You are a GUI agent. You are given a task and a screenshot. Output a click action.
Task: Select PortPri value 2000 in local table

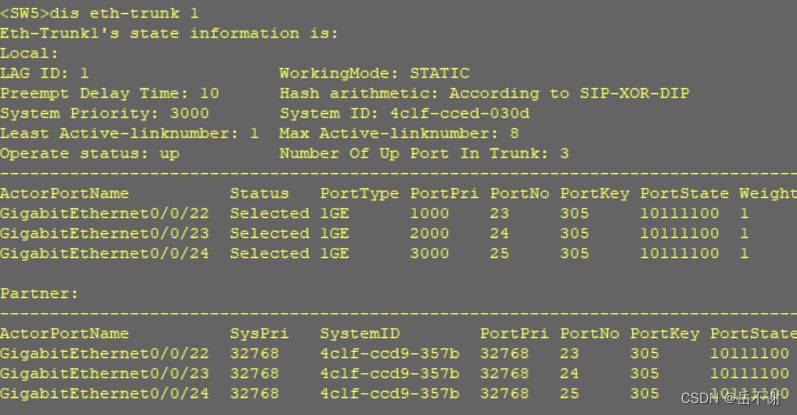[x=430, y=233]
